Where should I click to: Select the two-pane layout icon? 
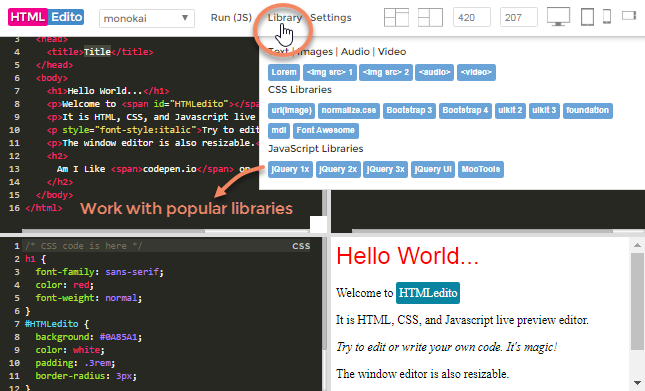(x=430, y=17)
